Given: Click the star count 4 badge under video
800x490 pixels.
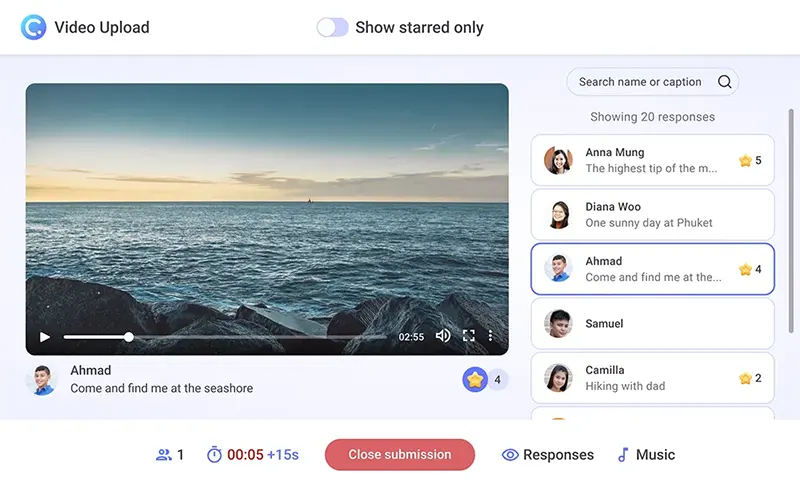Looking at the screenshot, I should pos(497,380).
